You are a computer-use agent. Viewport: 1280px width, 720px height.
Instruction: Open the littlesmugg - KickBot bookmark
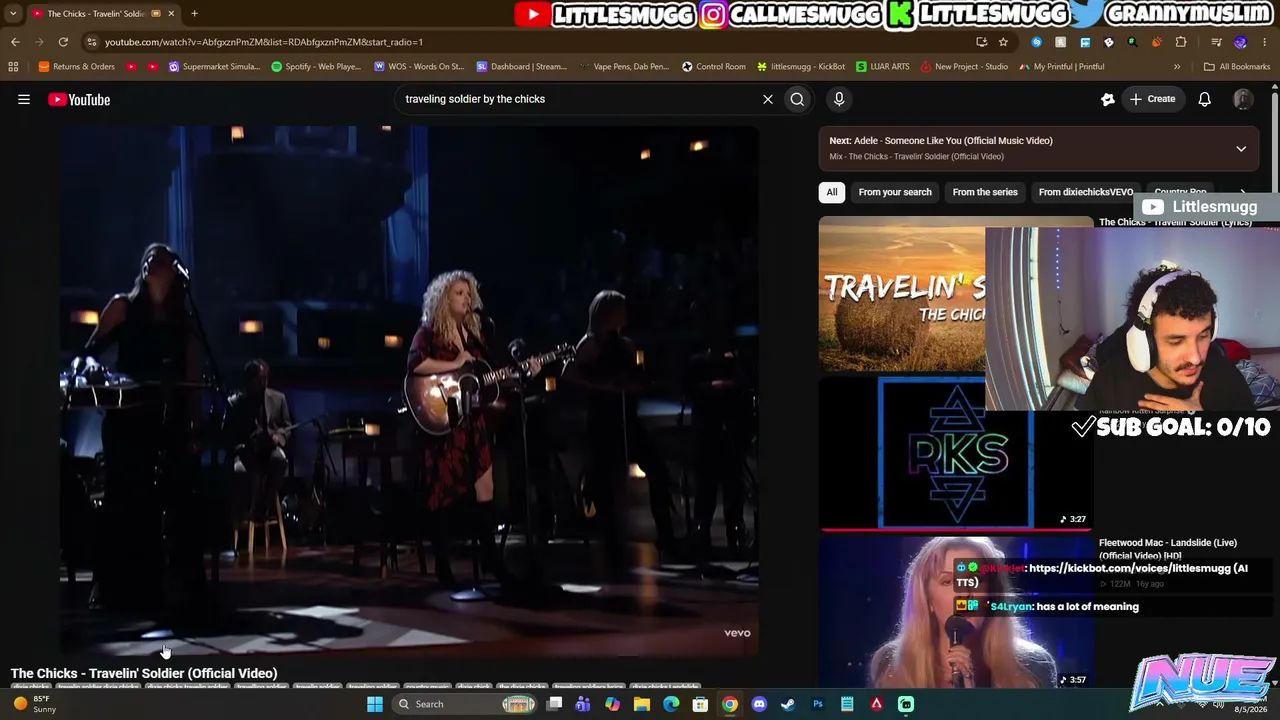point(801,67)
